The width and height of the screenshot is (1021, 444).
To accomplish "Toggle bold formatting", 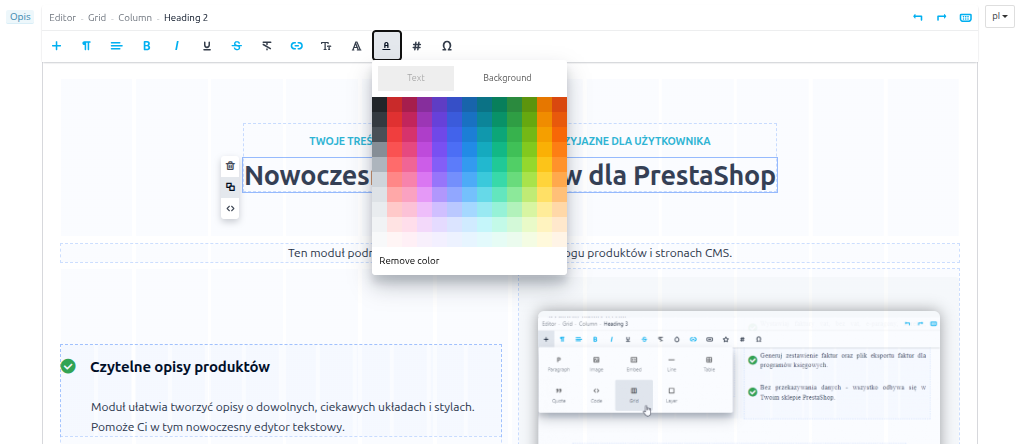I will pos(146,46).
